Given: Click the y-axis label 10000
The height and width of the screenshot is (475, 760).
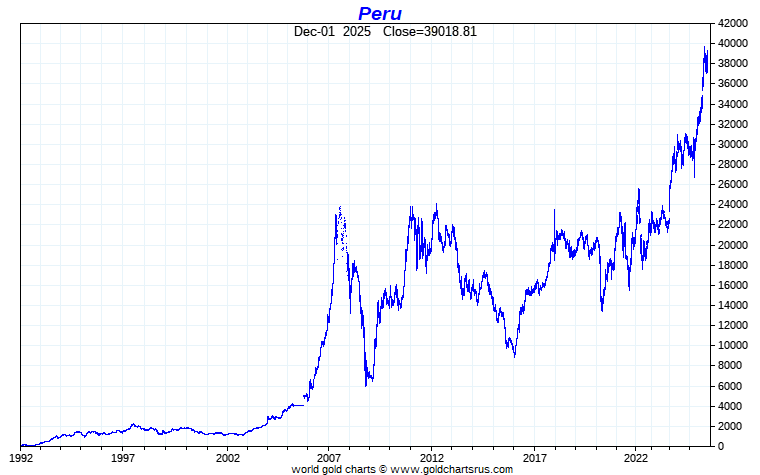Looking at the screenshot, I should pyautogui.click(x=732, y=346).
